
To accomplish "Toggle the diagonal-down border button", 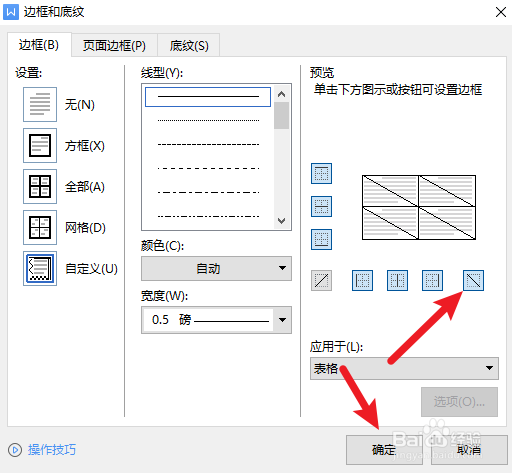I will point(473,280).
